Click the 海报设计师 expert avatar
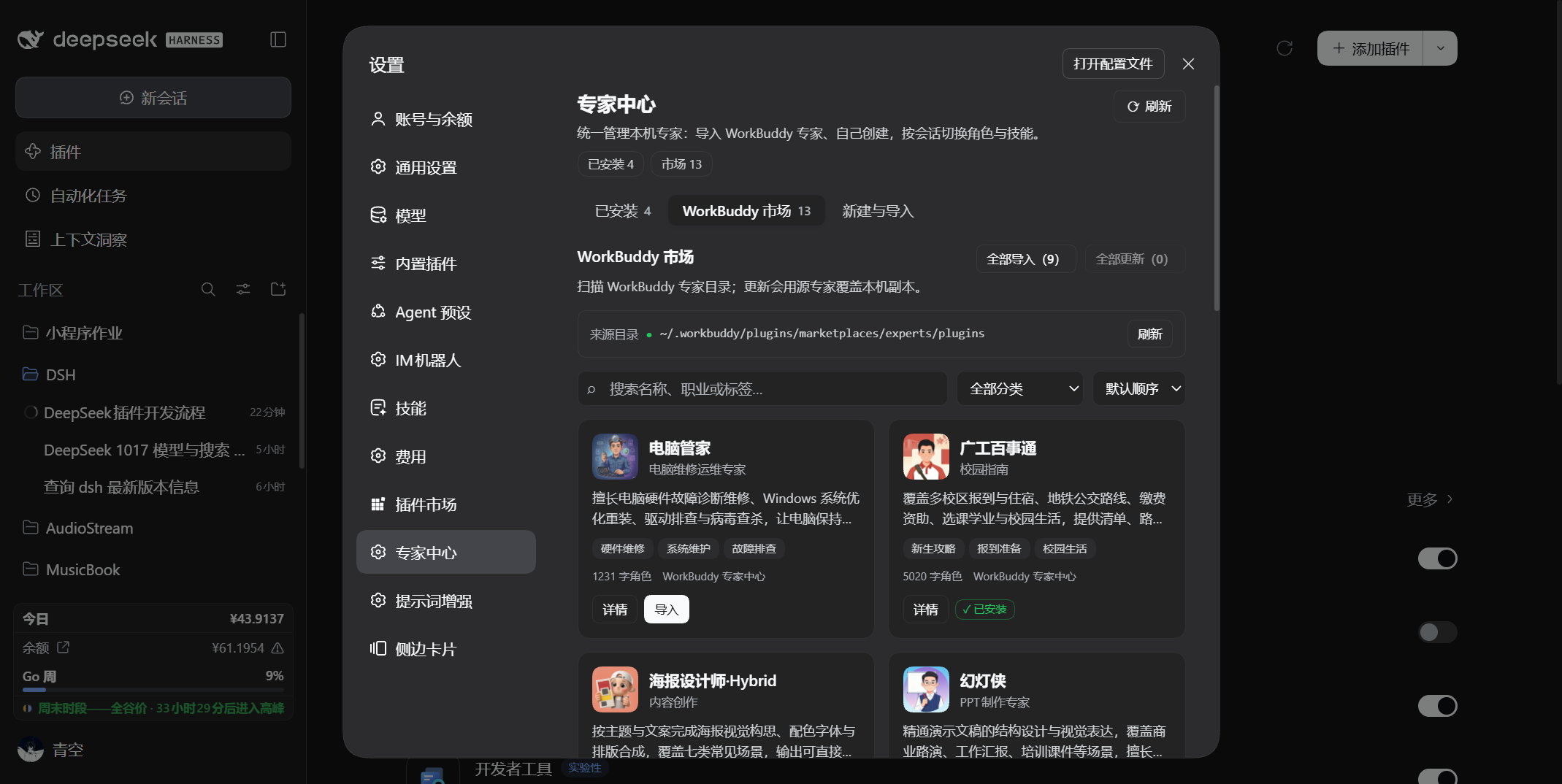The width and height of the screenshot is (1562, 784). click(615, 690)
